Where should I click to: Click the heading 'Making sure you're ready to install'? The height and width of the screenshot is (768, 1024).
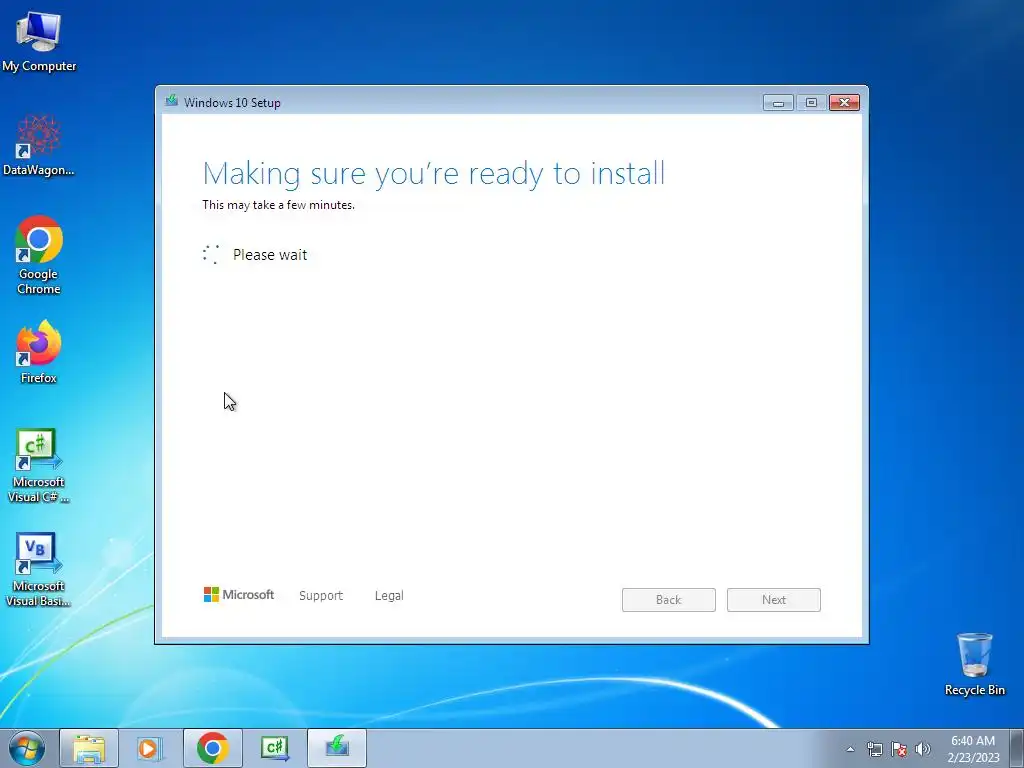434,174
